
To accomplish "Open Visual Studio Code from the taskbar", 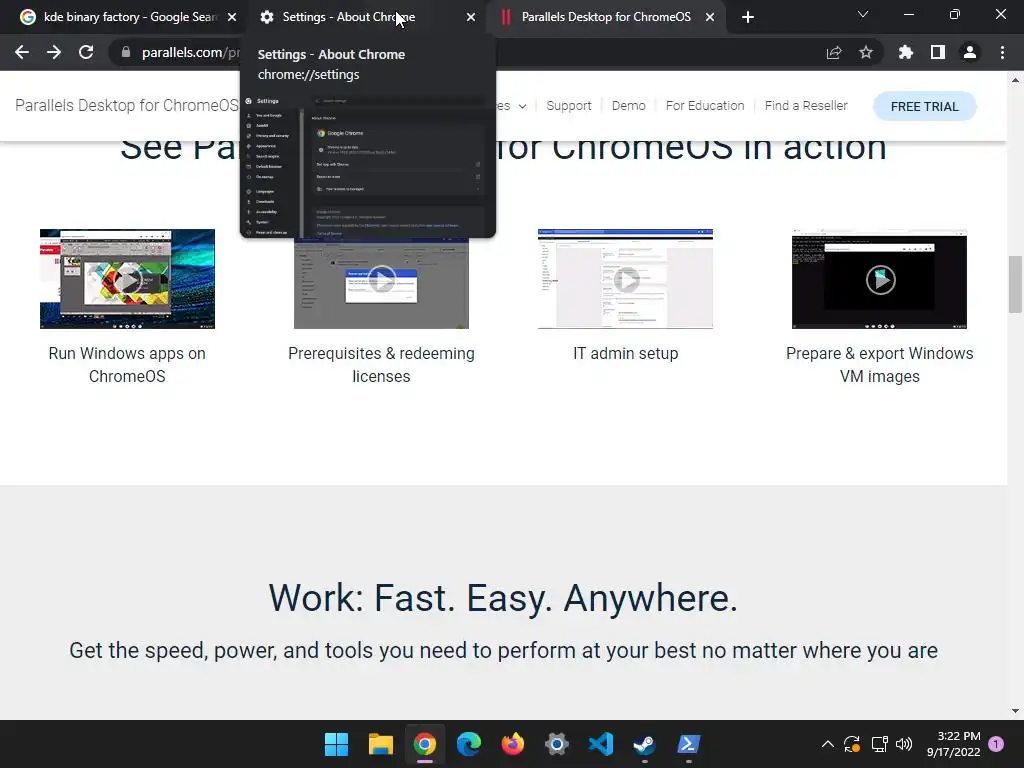I will (x=601, y=744).
